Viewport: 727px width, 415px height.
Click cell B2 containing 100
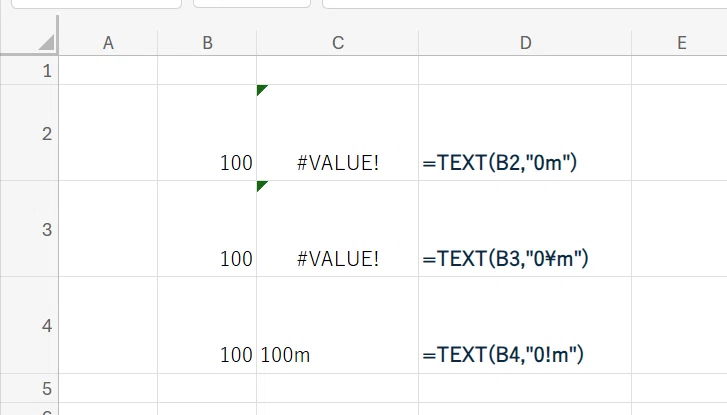coord(207,133)
